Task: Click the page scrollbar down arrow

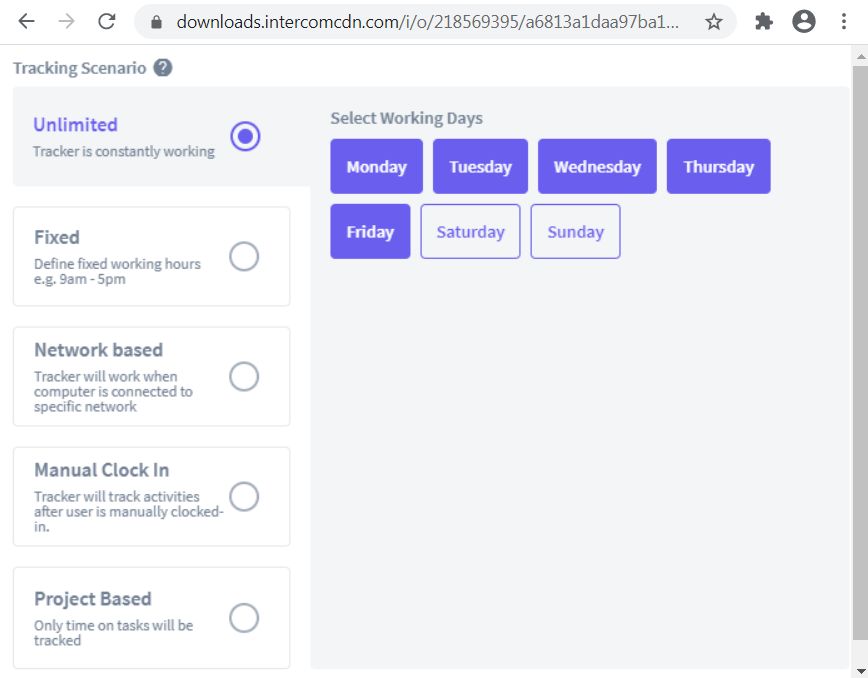Action: (x=861, y=670)
